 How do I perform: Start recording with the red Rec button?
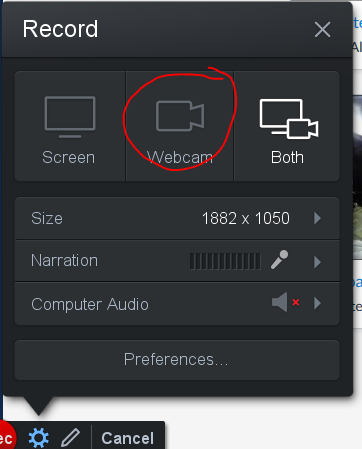coord(7,437)
